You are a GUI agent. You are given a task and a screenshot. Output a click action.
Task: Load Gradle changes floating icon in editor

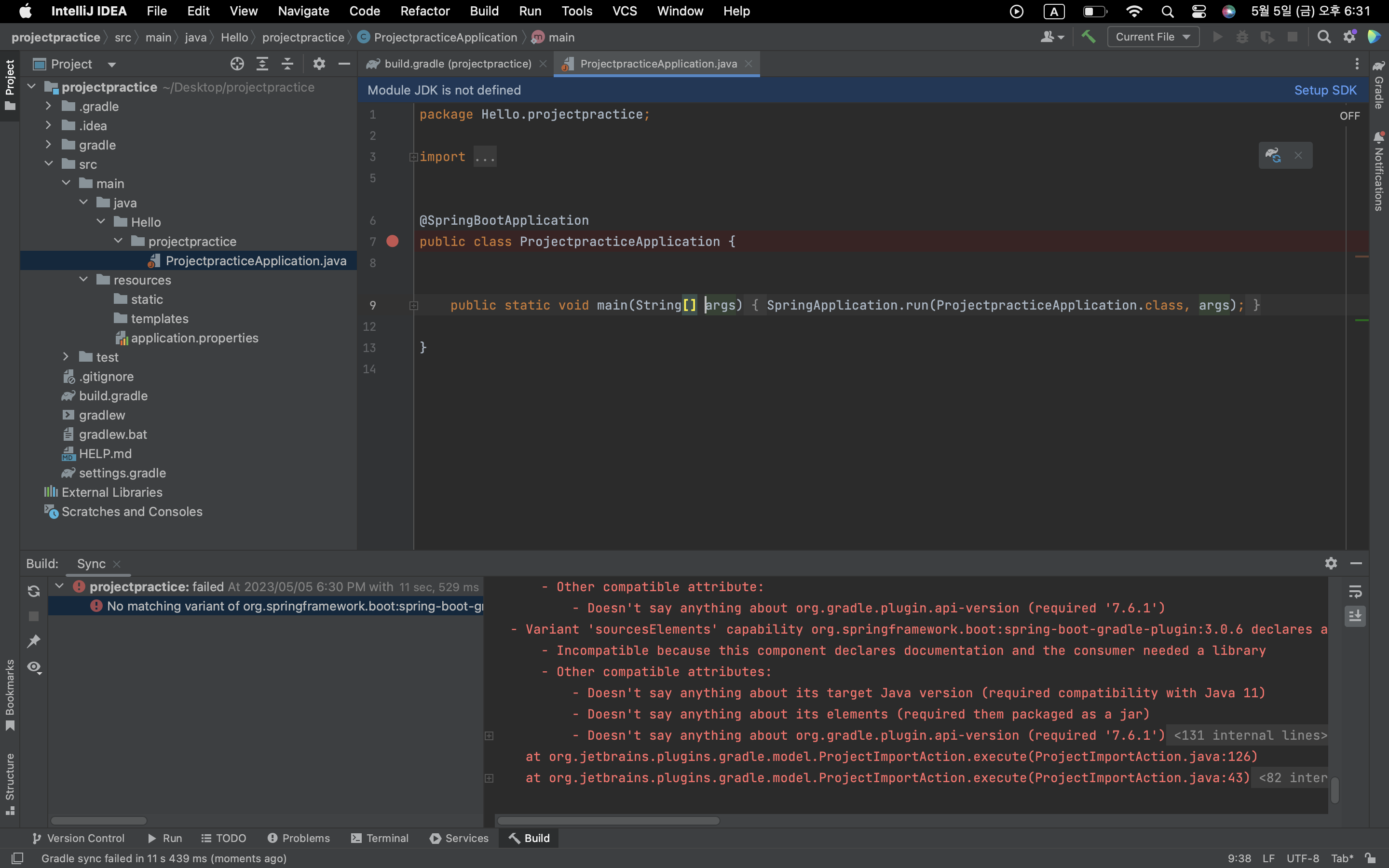[x=1273, y=155]
